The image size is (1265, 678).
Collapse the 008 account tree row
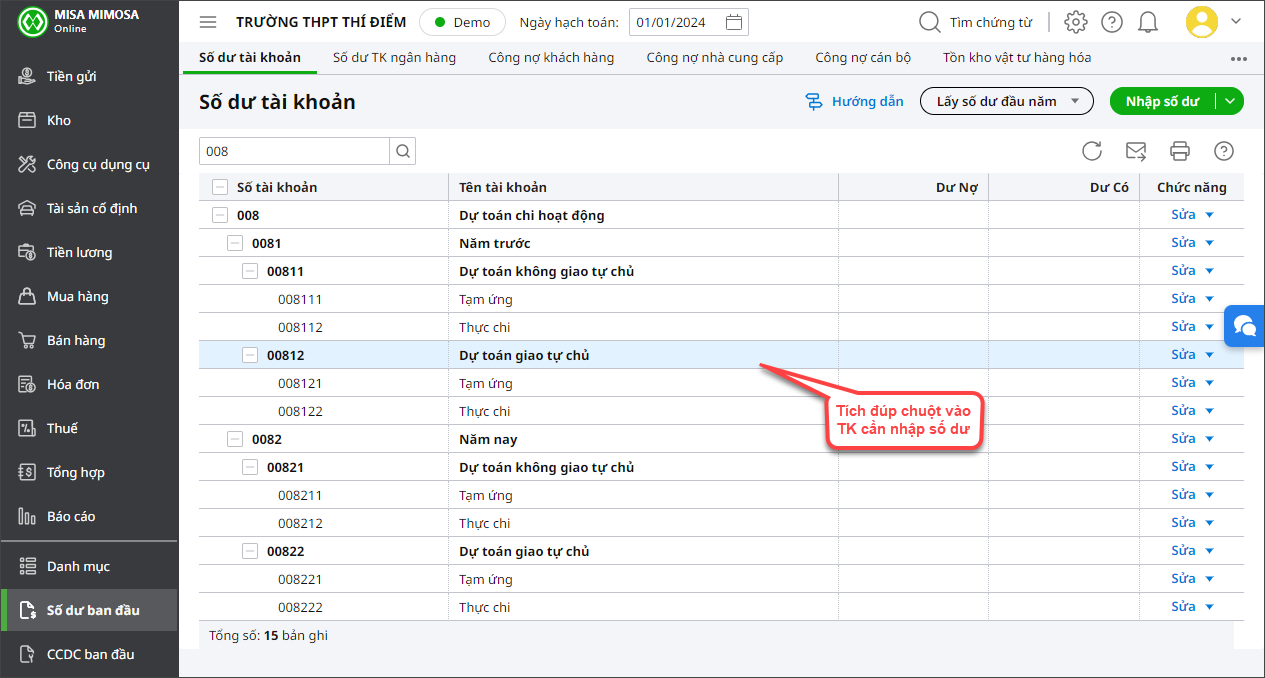click(219, 215)
